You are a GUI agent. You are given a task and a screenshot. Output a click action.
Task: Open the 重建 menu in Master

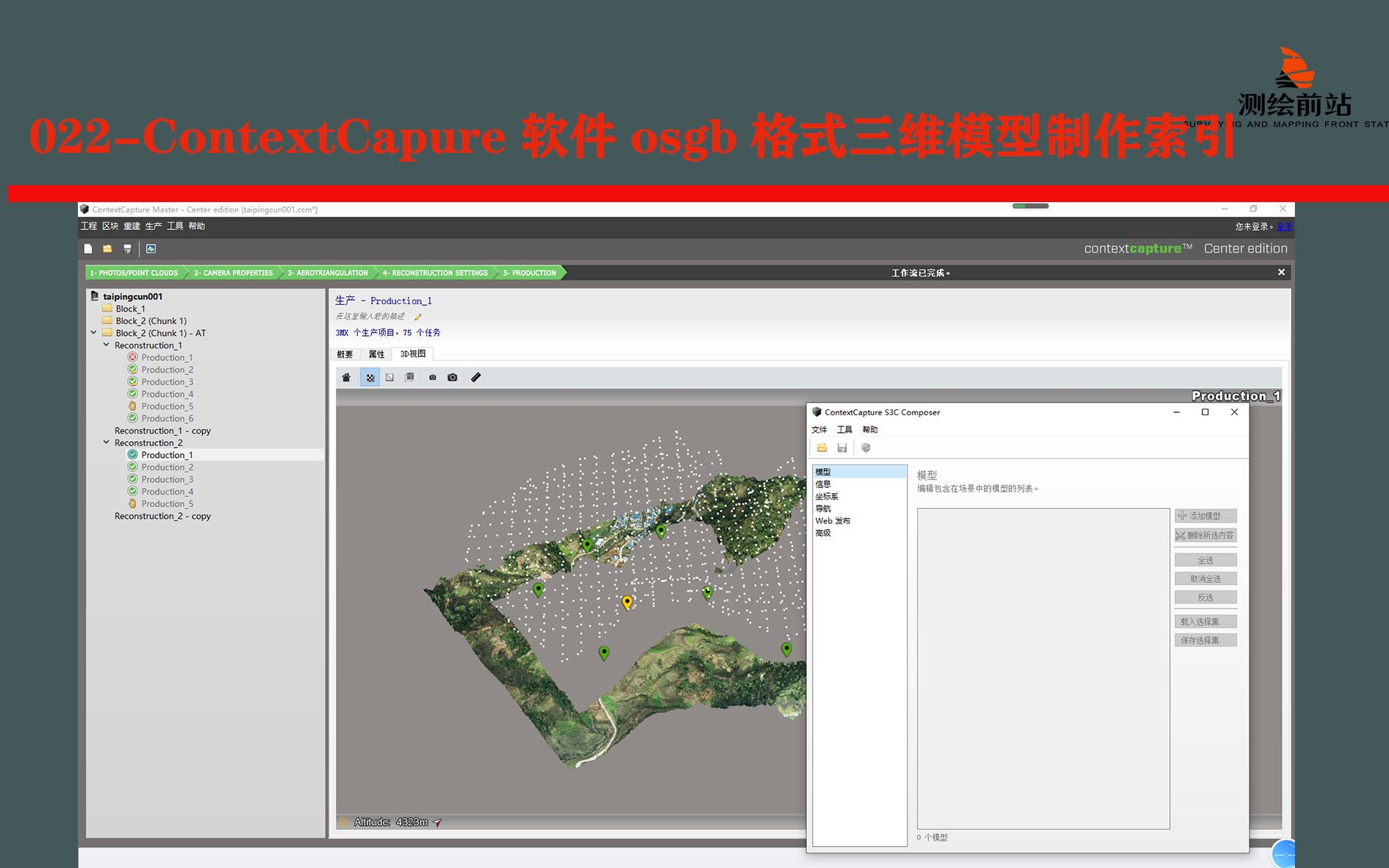132,226
